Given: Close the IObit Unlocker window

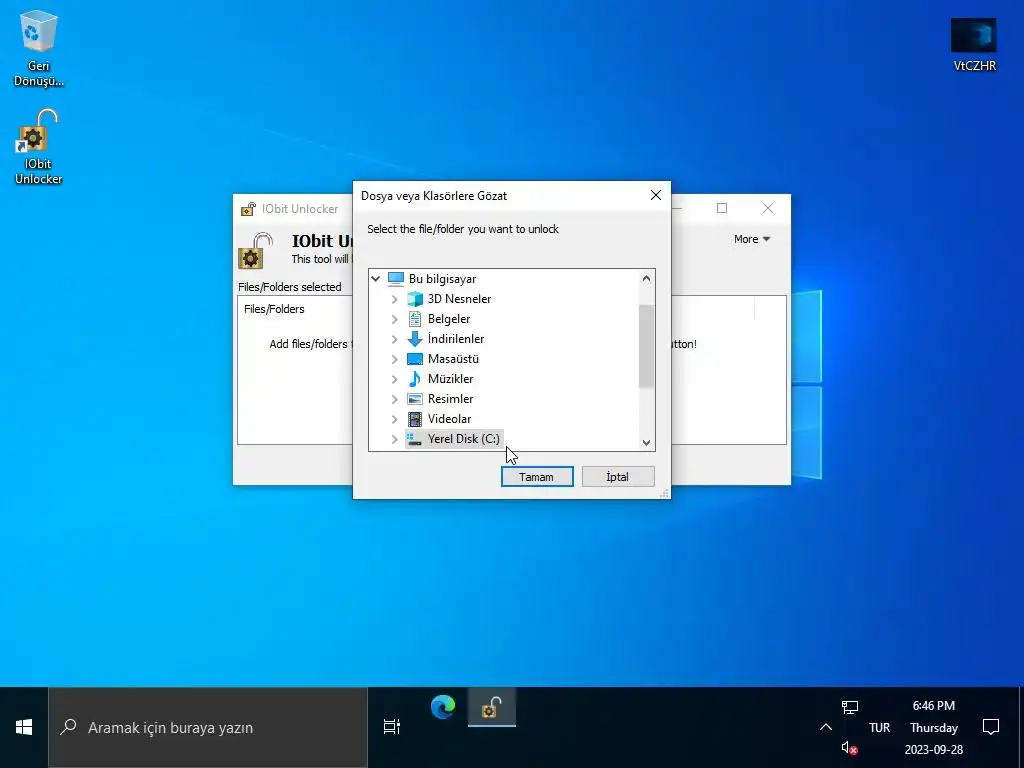Looking at the screenshot, I should 768,208.
